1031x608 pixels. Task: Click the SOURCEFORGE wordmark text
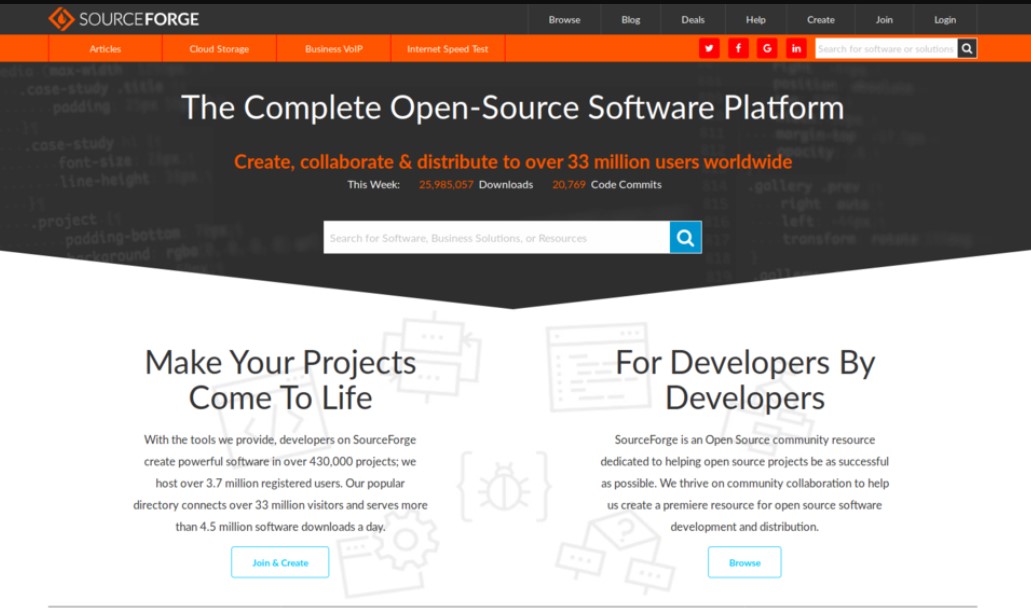pos(139,19)
